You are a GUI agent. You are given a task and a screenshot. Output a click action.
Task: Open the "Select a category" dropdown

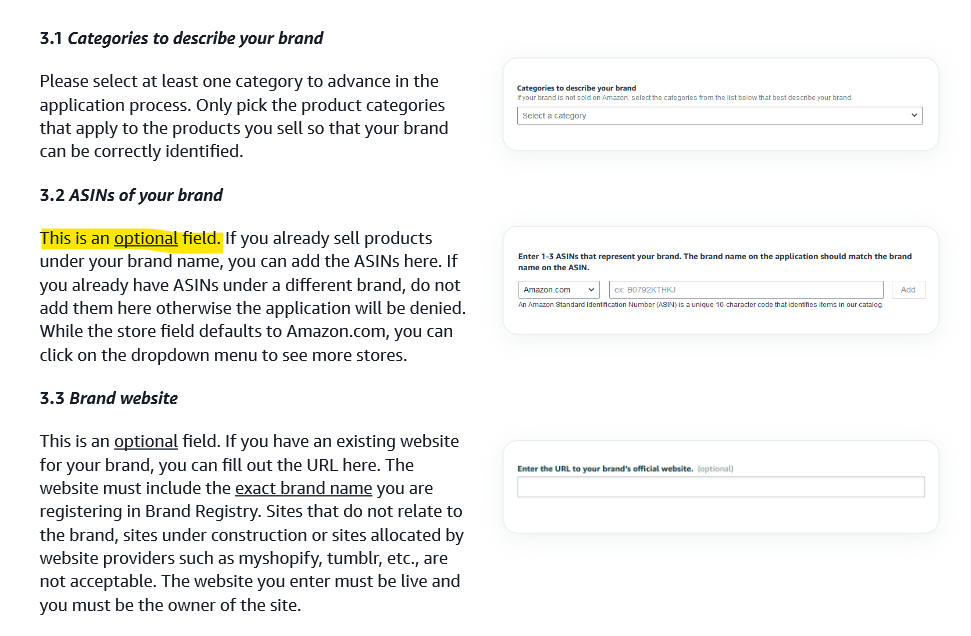pos(720,116)
